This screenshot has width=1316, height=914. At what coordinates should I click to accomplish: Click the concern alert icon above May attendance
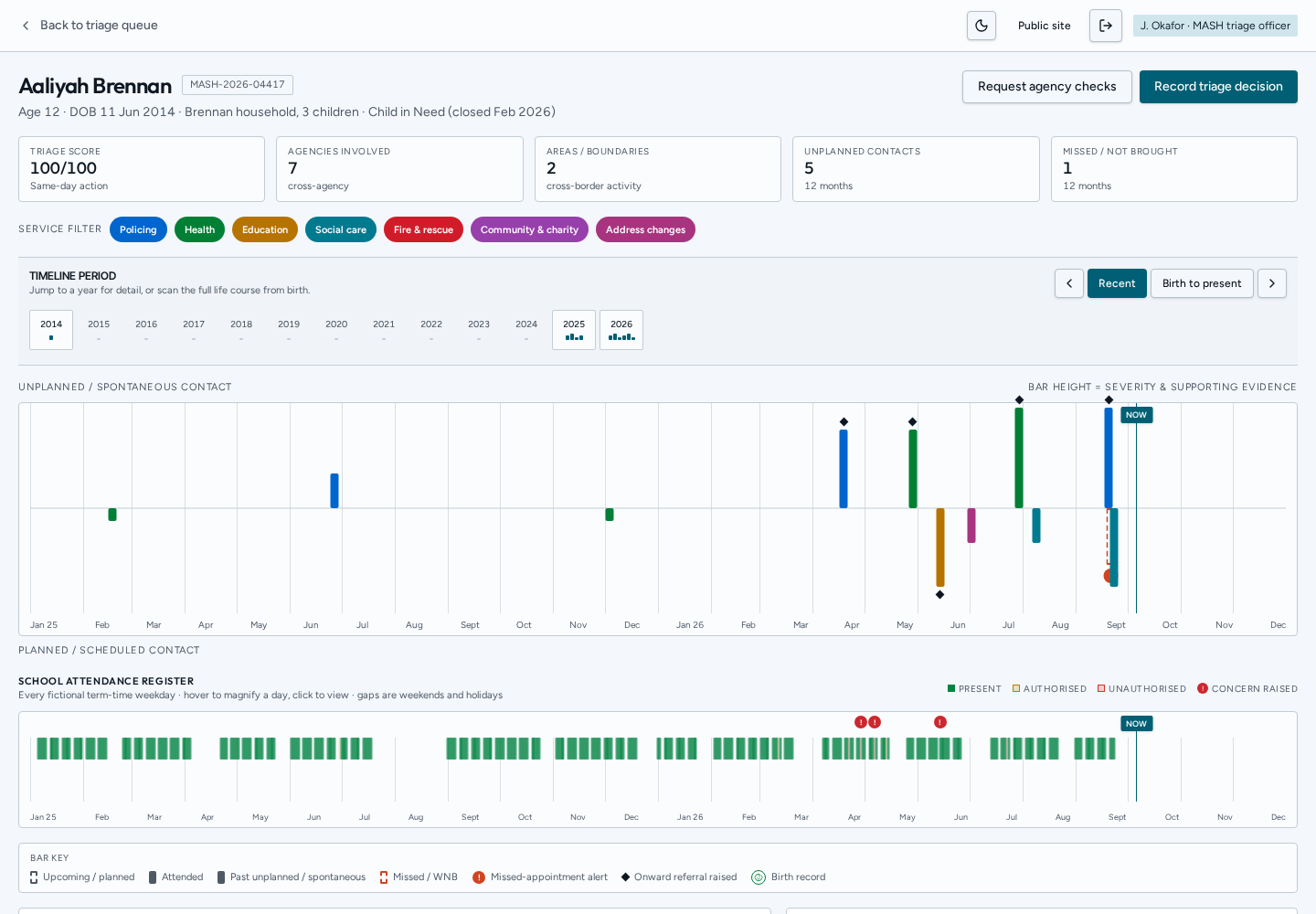pos(940,722)
